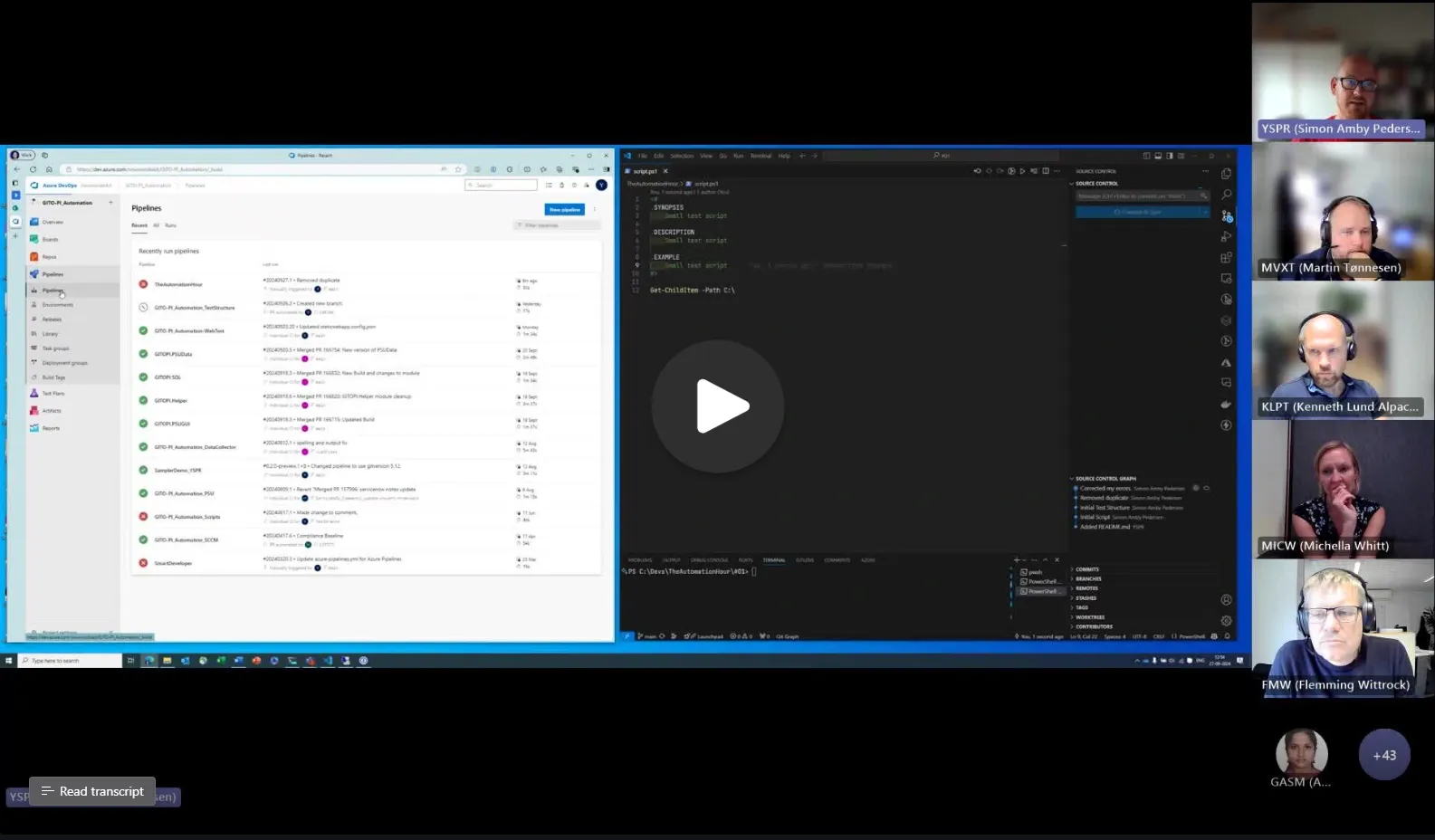This screenshot has height=840, width=1435.
Task: Open TheAutomationHour pipeline from the list
Action: click(x=178, y=284)
